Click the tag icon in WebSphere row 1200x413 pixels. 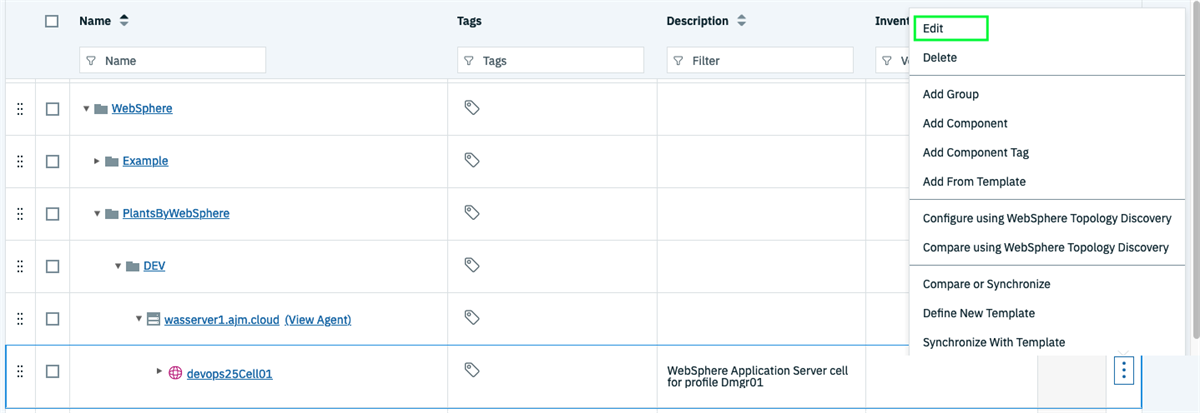[x=473, y=107]
